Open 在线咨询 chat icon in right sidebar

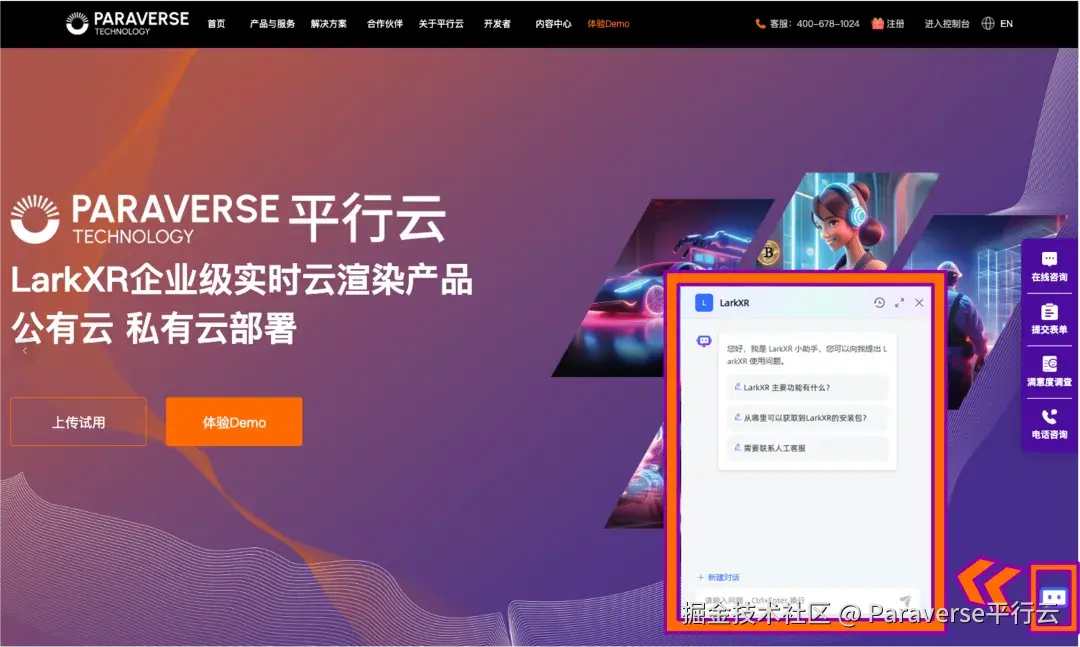coord(1049,266)
